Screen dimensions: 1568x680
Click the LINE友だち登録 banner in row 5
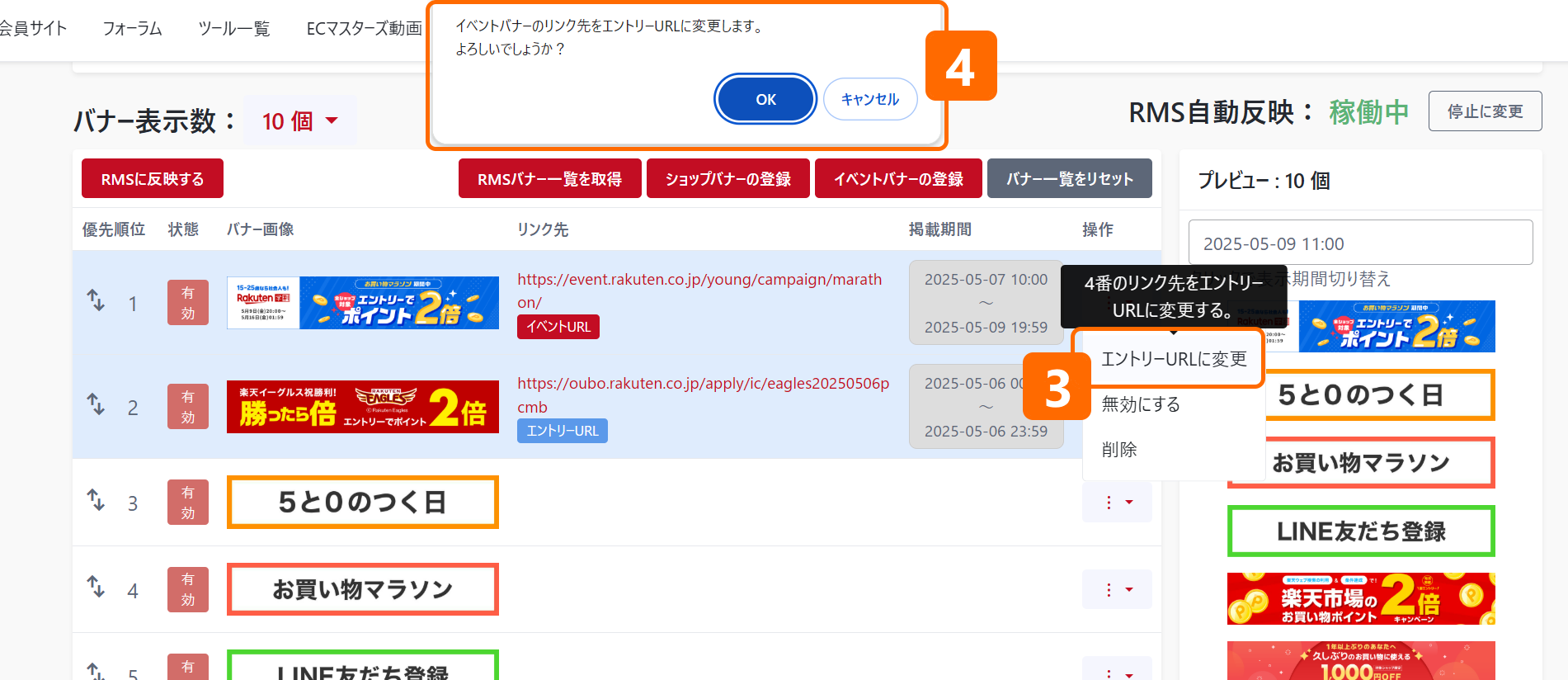tap(363, 665)
